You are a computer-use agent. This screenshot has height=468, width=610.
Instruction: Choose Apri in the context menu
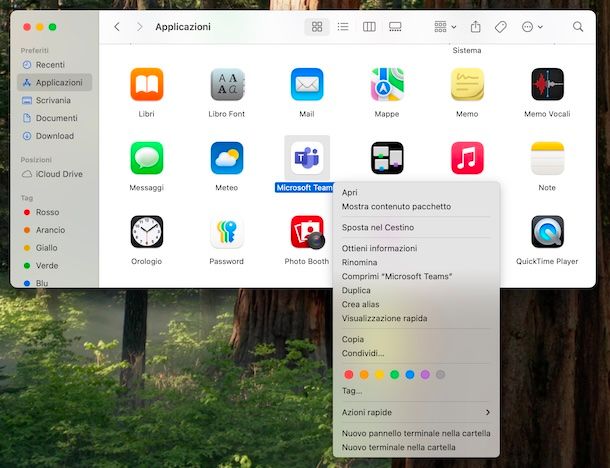click(x=416, y=193)
